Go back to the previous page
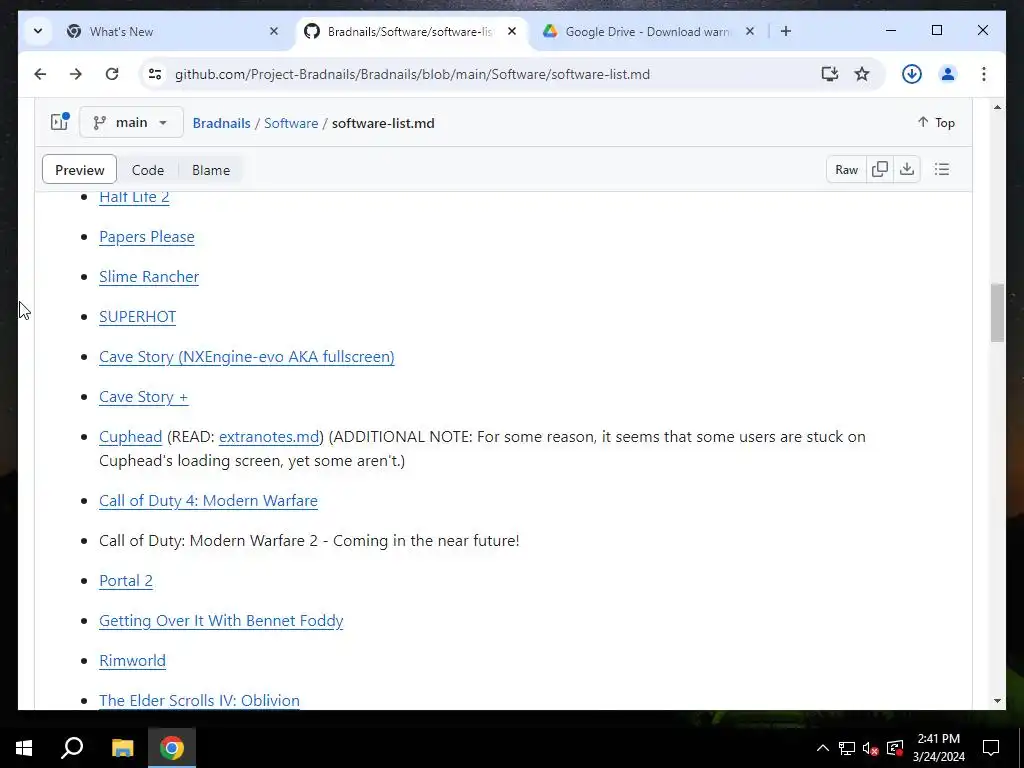This screenshot has width=1024, height=768. [40, 74]
